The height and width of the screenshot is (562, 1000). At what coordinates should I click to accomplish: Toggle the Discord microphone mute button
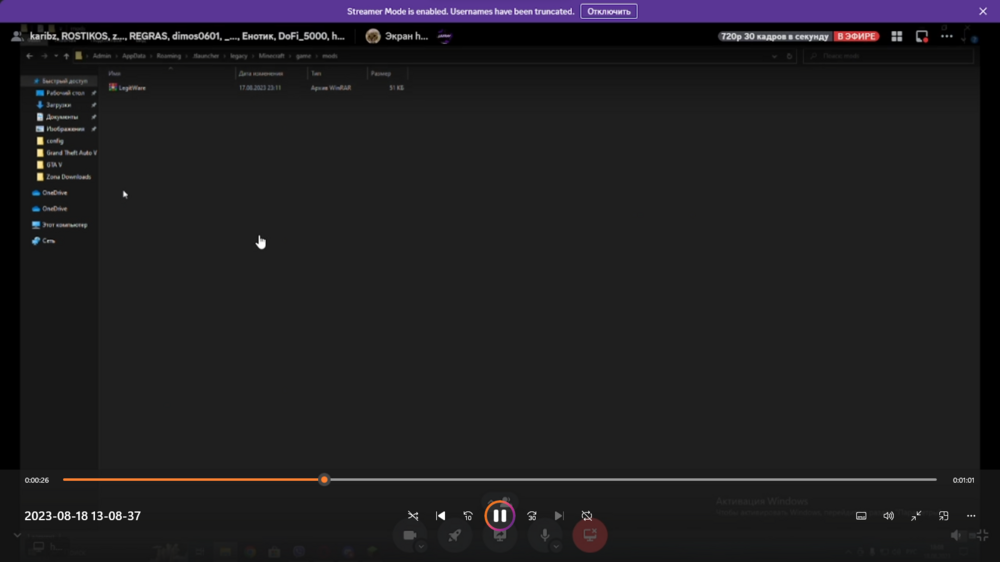tap(545, 536)
